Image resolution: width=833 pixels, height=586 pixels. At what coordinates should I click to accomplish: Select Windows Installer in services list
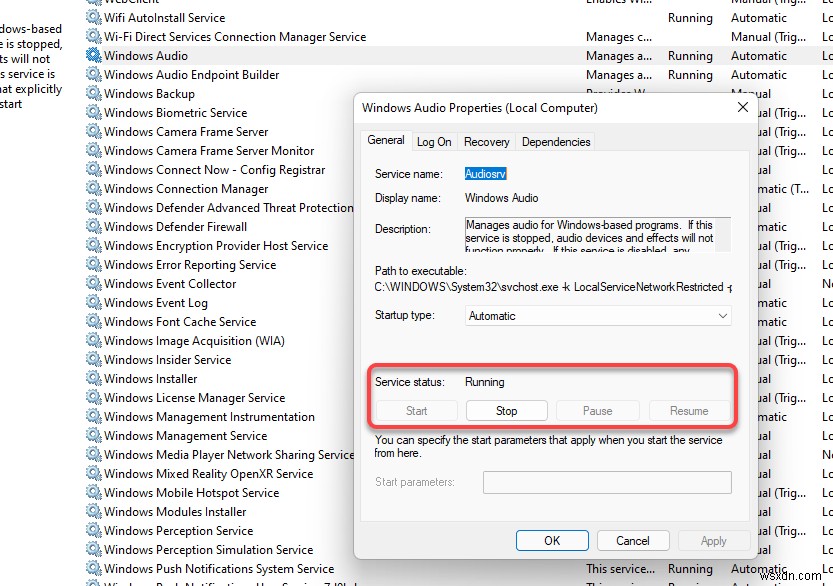150,378
